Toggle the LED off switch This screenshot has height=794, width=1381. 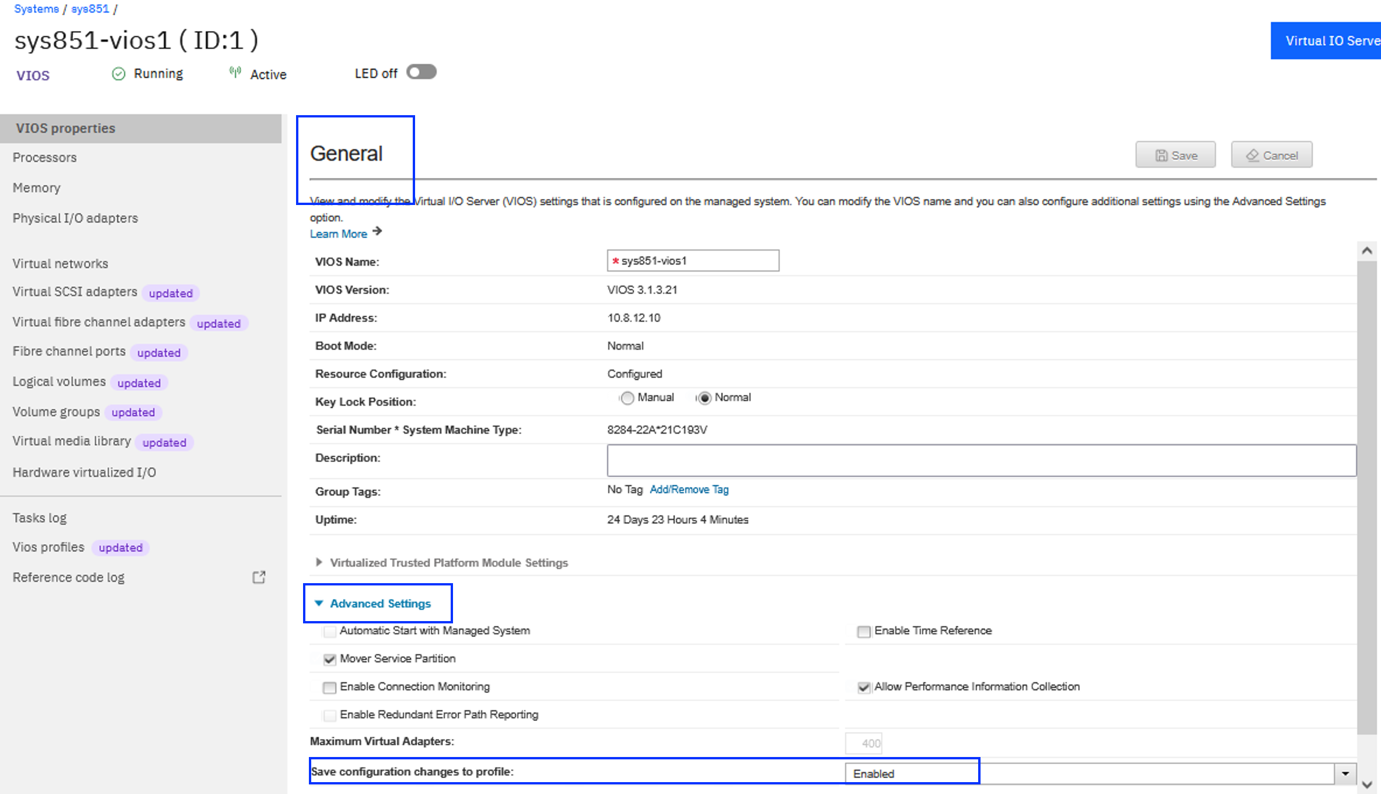click(421, 72)
